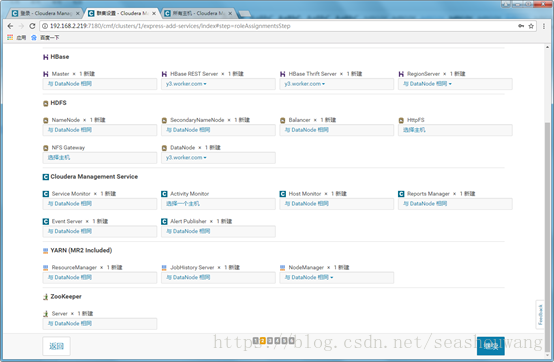Click the Balancer role icon
Screen dimensions: 554x362
(282, 120)
